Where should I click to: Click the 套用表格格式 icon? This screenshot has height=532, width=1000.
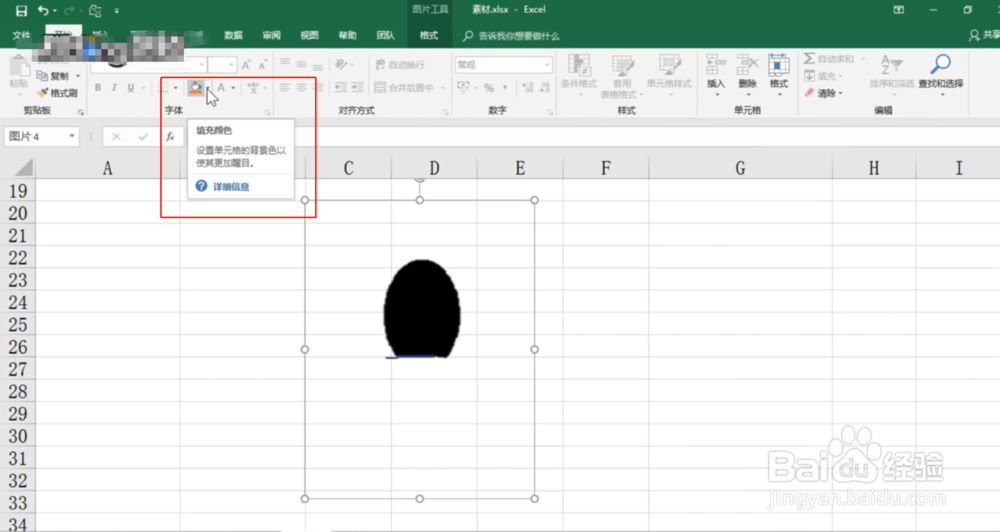(x=622, y=66)
